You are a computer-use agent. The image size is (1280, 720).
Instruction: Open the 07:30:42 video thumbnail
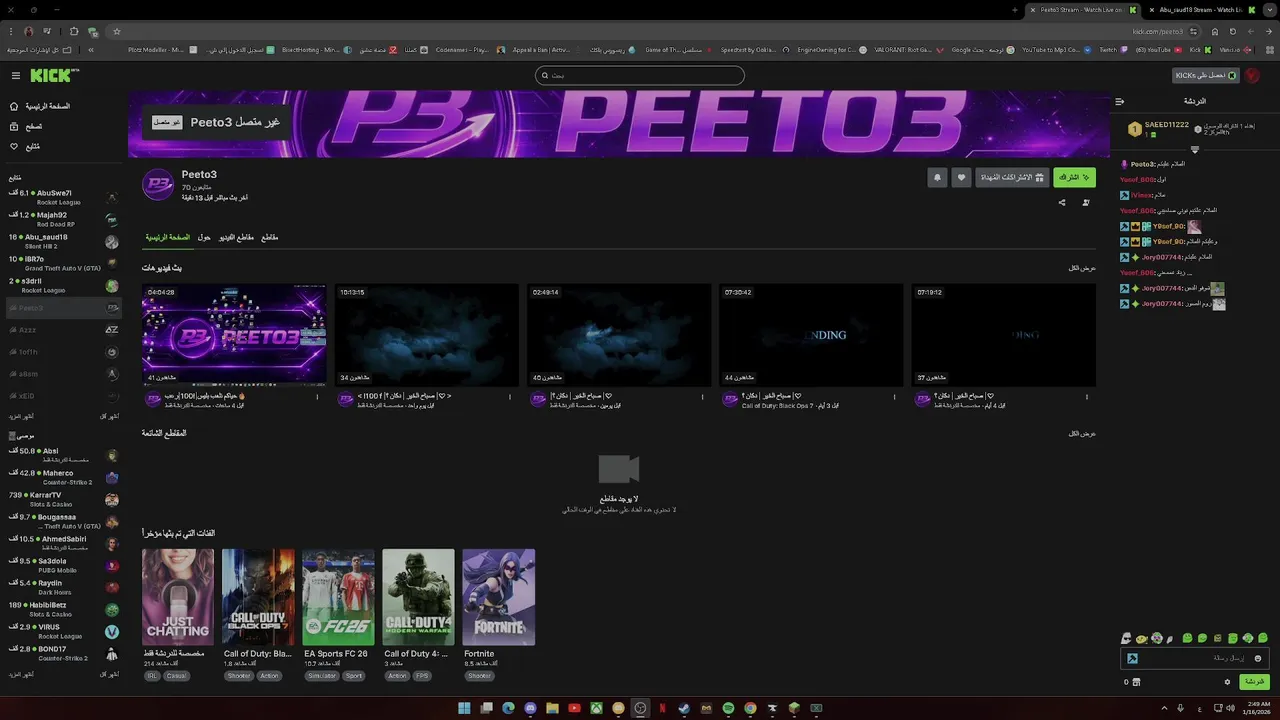coord(811,335)
